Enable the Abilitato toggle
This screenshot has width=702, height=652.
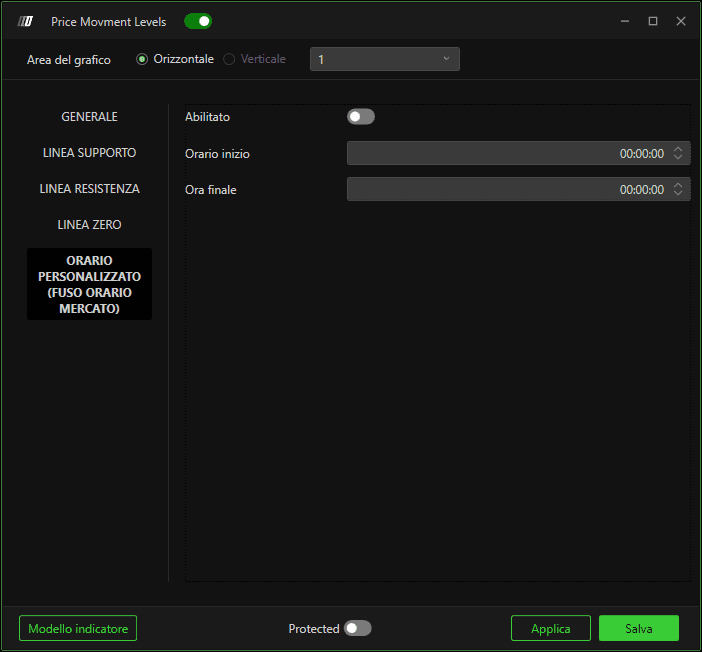click(360, 117)
